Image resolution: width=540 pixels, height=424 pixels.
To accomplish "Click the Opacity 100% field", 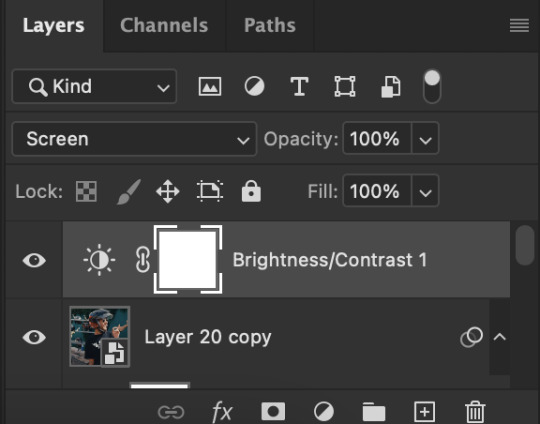I will point(377,139).
